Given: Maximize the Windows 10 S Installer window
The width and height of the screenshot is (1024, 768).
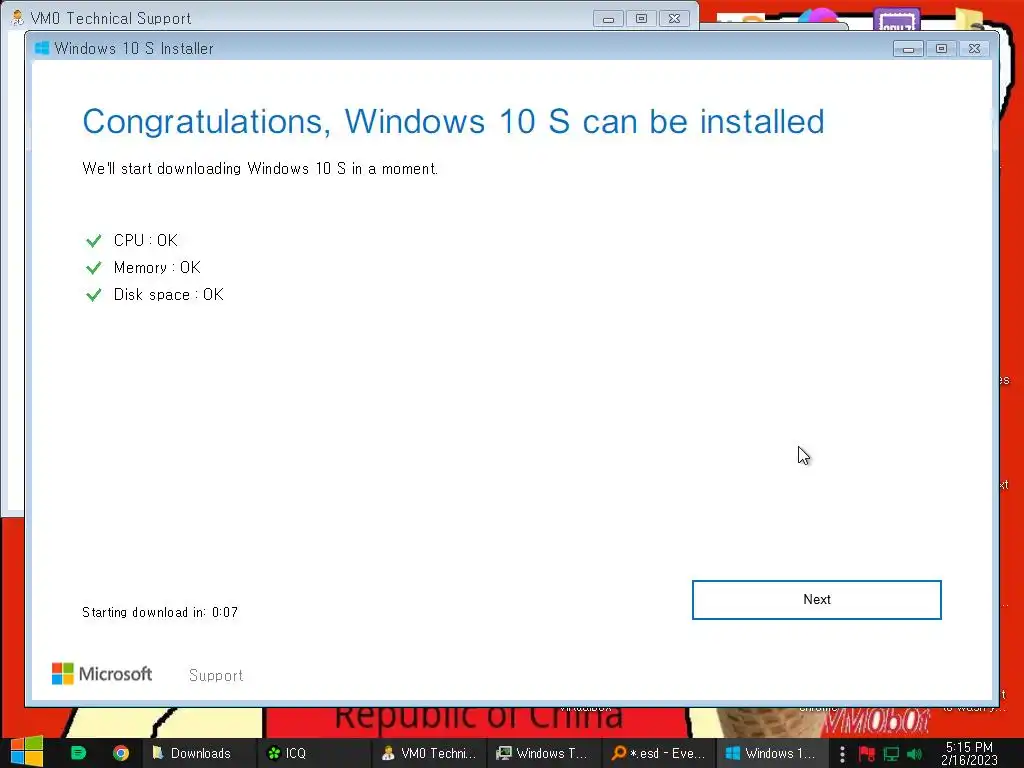Looking at the screenshot, I should point(941,49).
